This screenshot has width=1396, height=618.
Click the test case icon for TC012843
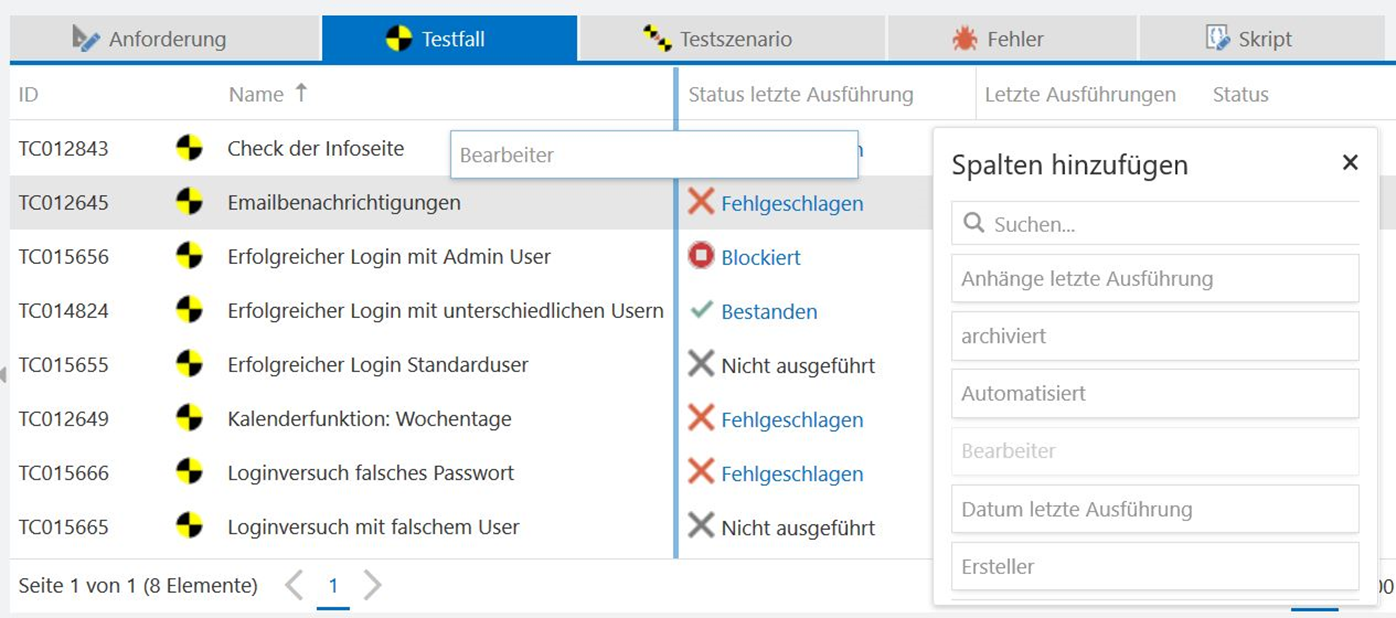coord(189,149)
